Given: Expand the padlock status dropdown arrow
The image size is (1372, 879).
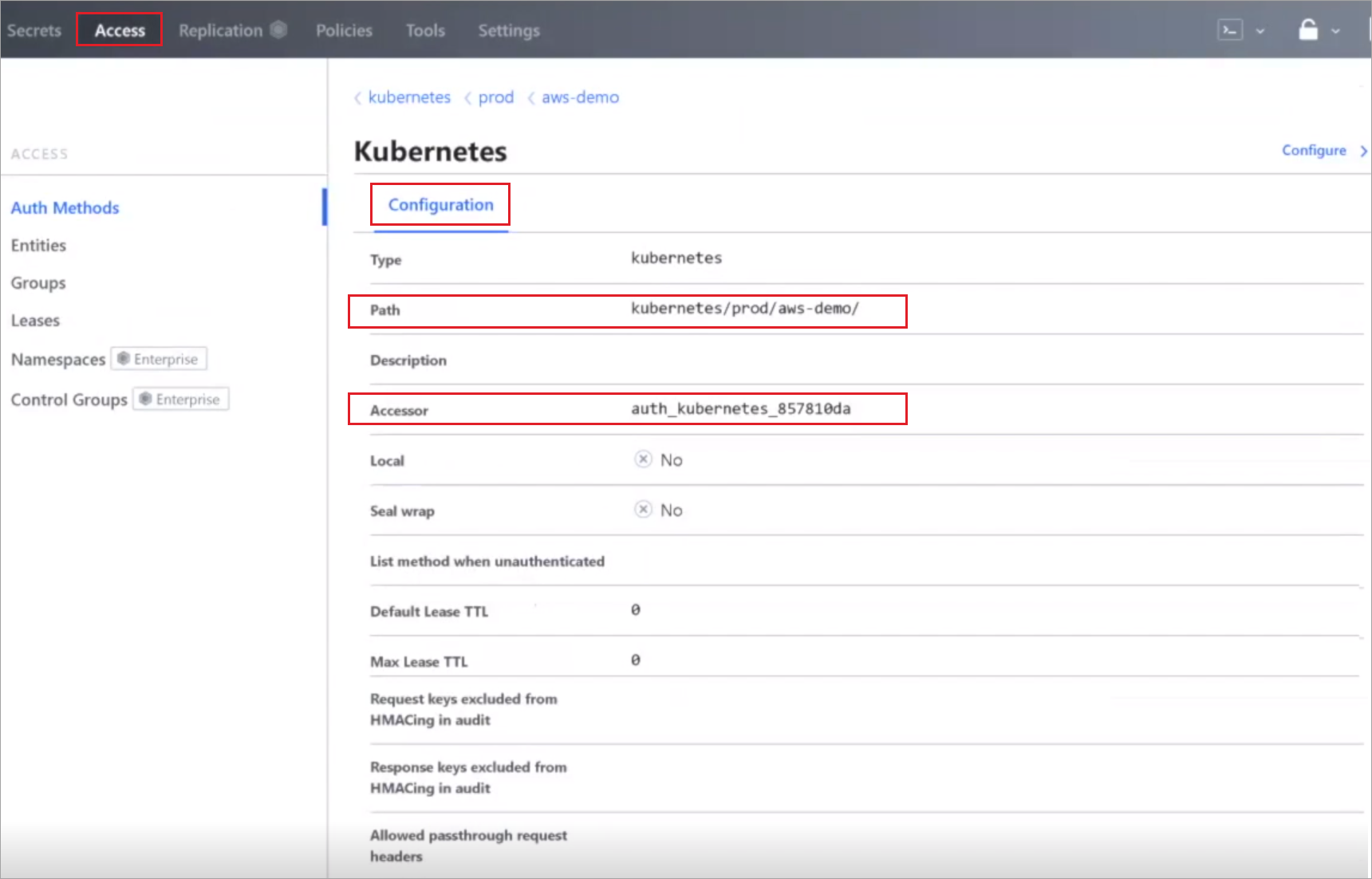Looking at the screenshot, I should pyautogui.click(x=1335, y=31).
